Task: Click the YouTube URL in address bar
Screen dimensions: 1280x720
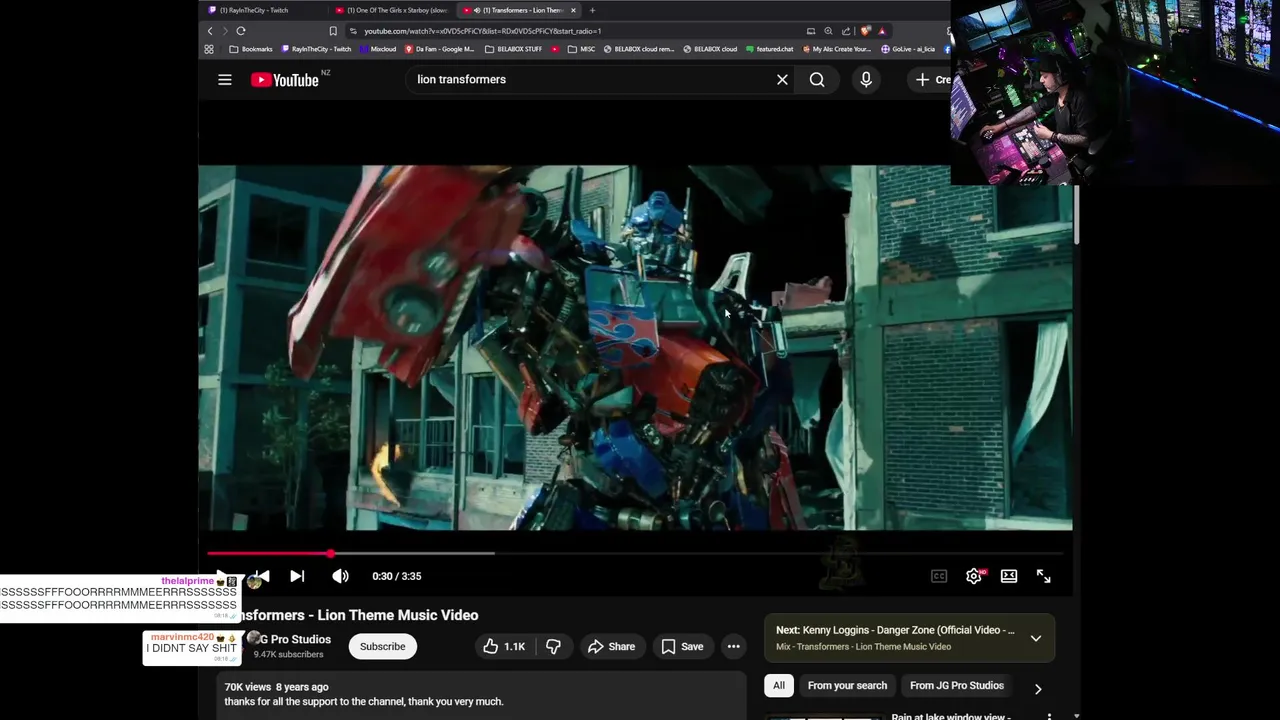Action: point(482,31)
